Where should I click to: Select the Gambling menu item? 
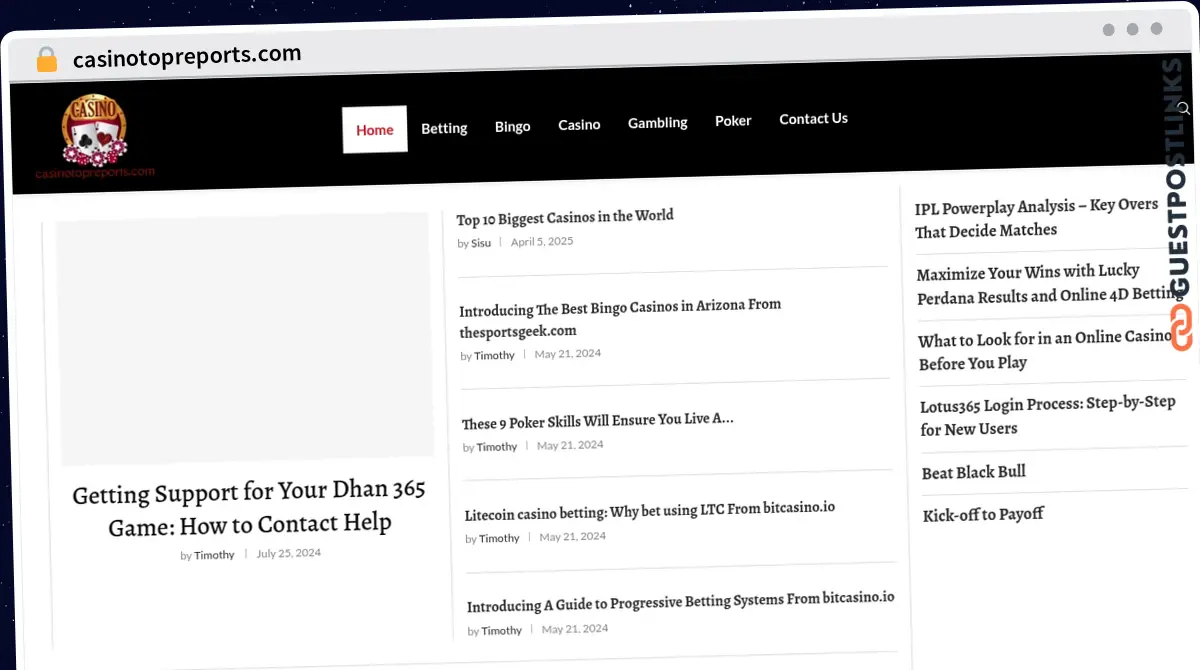(657, 122)
